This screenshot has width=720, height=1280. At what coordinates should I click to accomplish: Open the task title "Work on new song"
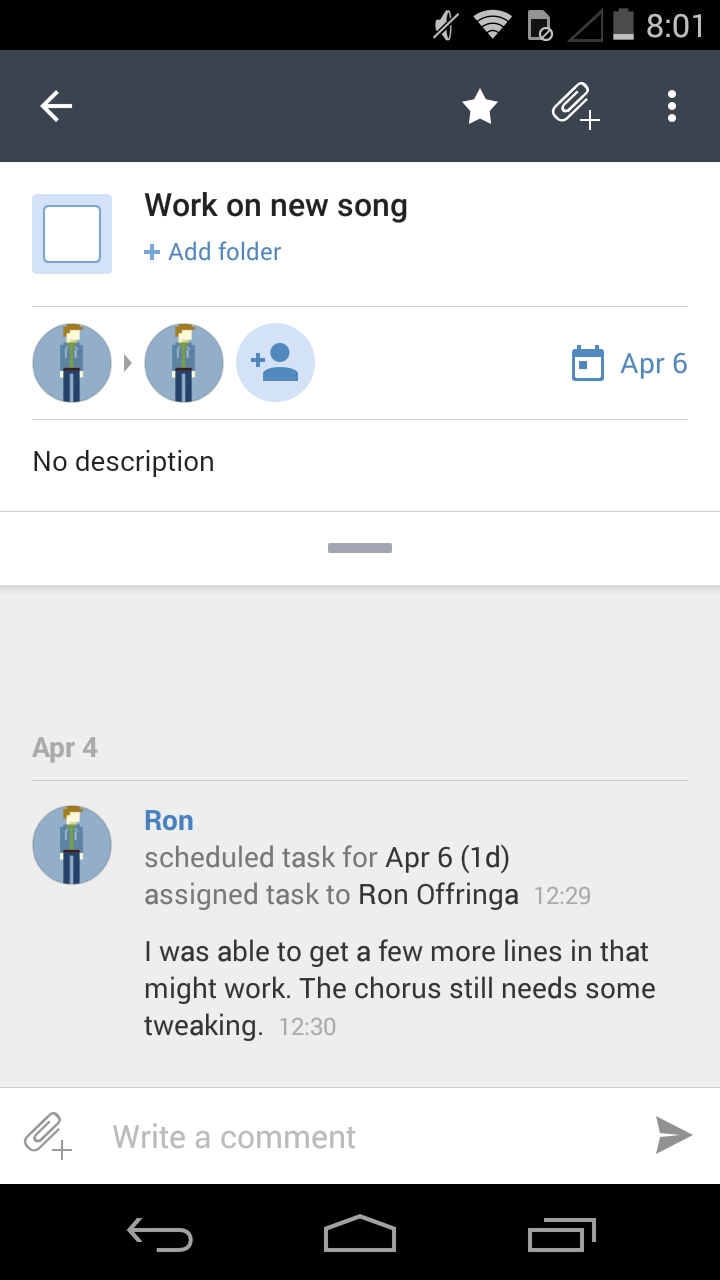point(276,206)
